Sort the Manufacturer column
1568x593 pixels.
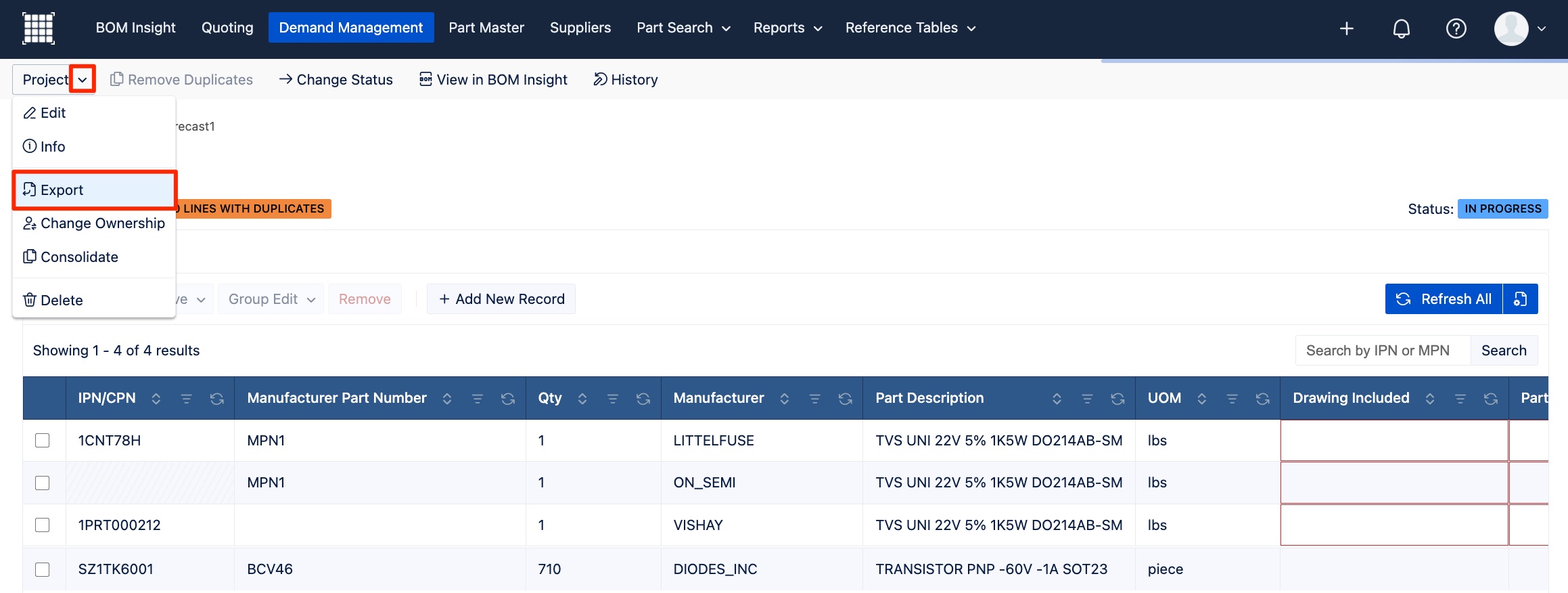pos(784,399)
